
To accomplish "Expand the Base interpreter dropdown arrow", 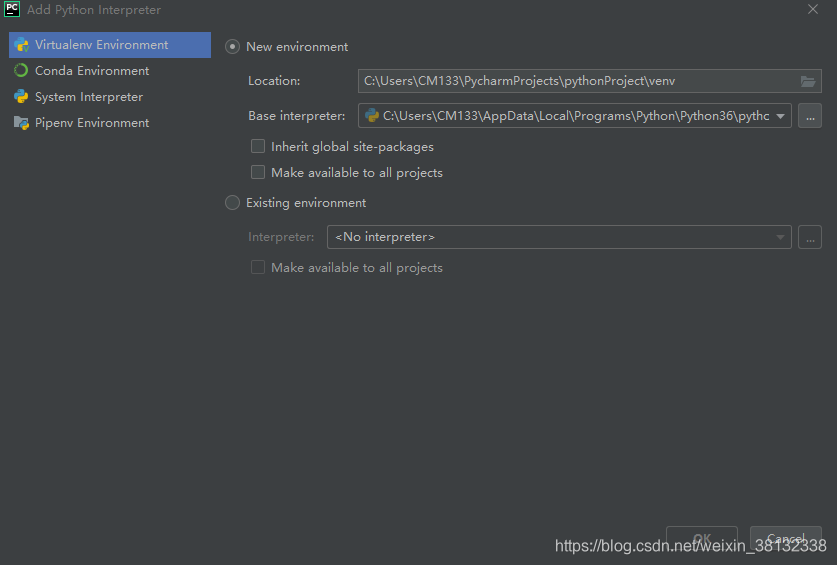I will pos(780,116).
